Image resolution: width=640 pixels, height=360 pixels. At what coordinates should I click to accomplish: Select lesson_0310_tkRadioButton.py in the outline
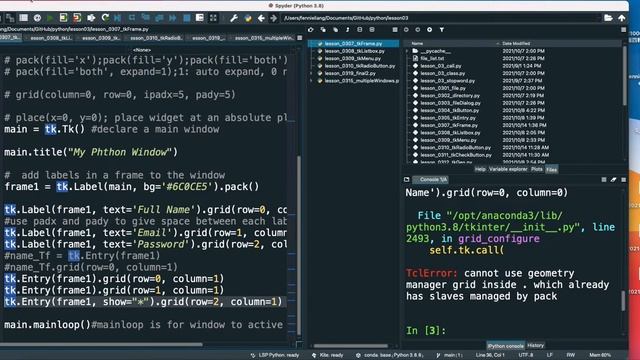[x=360, y=66]
